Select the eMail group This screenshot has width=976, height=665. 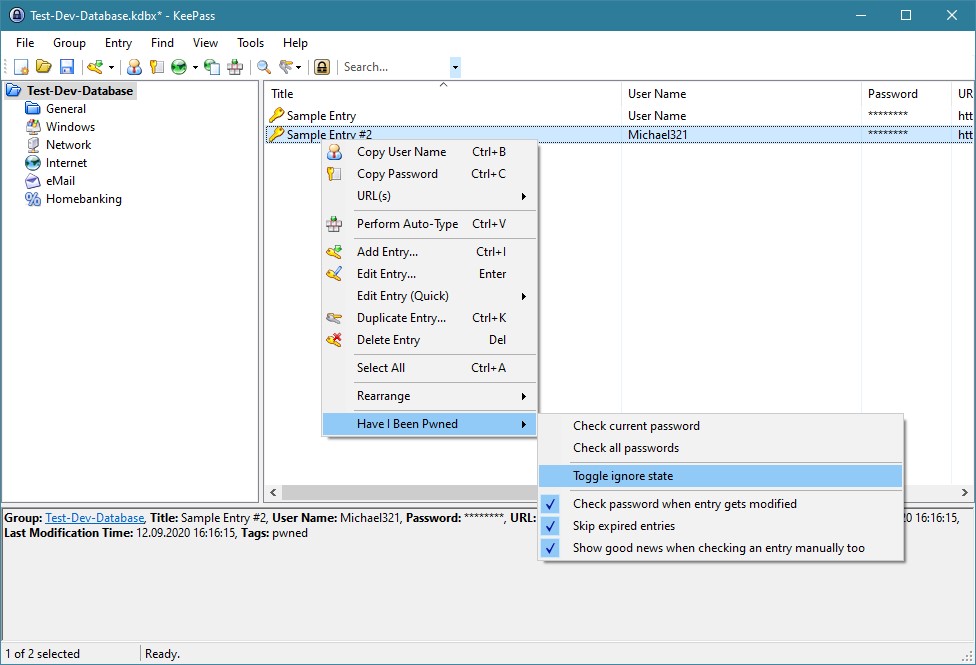click(x=60, y=181)
